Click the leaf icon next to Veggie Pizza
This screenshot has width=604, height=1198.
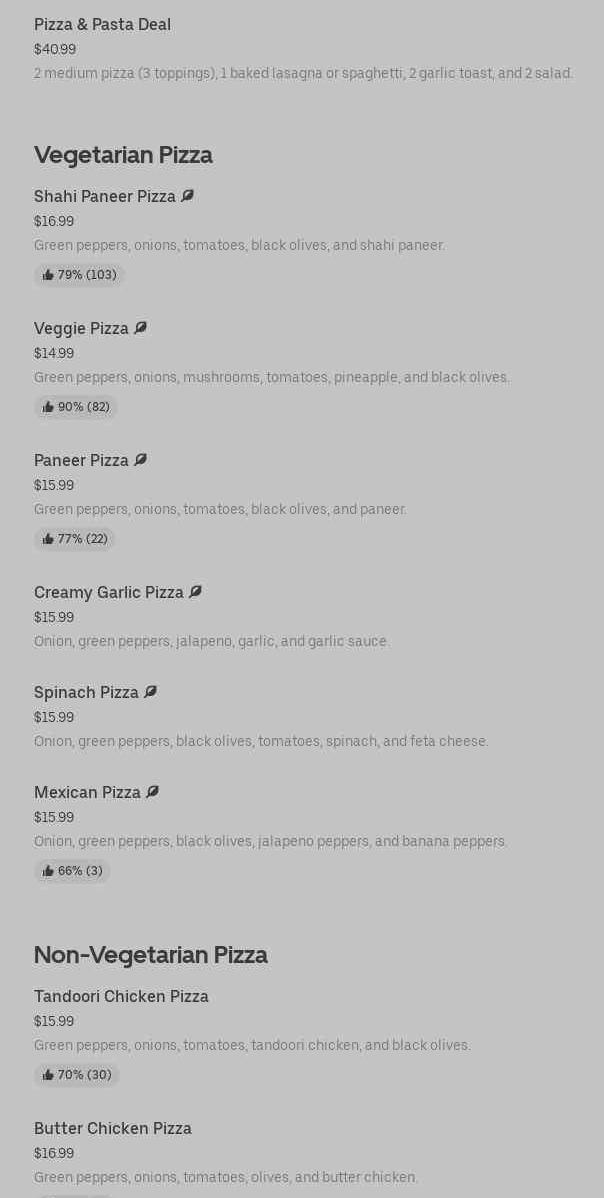pos(140,328)
